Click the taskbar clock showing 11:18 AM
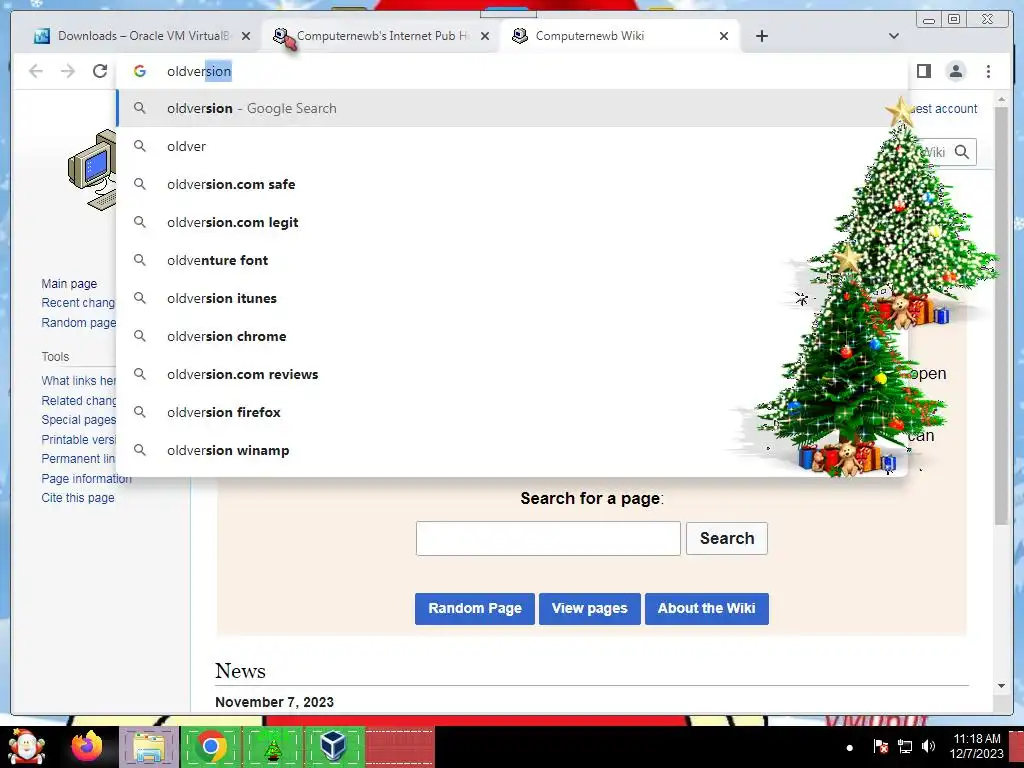1024x768 pixels. click(976, 746)
